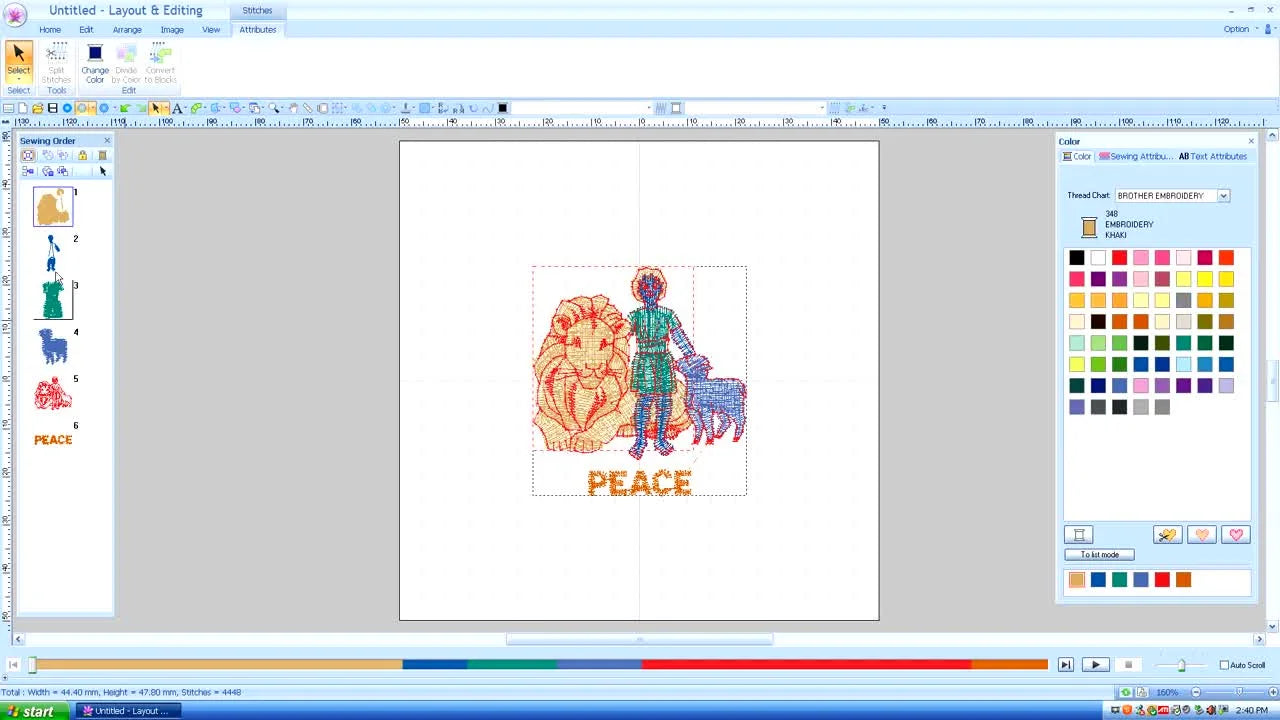Select the Text tool in the toolbar
The width and height of the screenshot is (1280, 720).
(177, 107)
